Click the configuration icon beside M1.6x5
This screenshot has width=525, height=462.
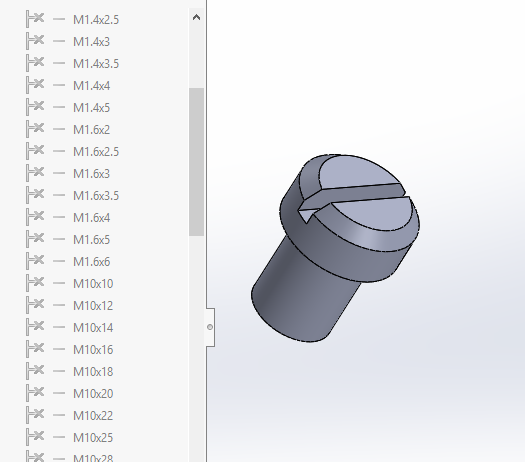pyautogui.click(x=35, y=239)
